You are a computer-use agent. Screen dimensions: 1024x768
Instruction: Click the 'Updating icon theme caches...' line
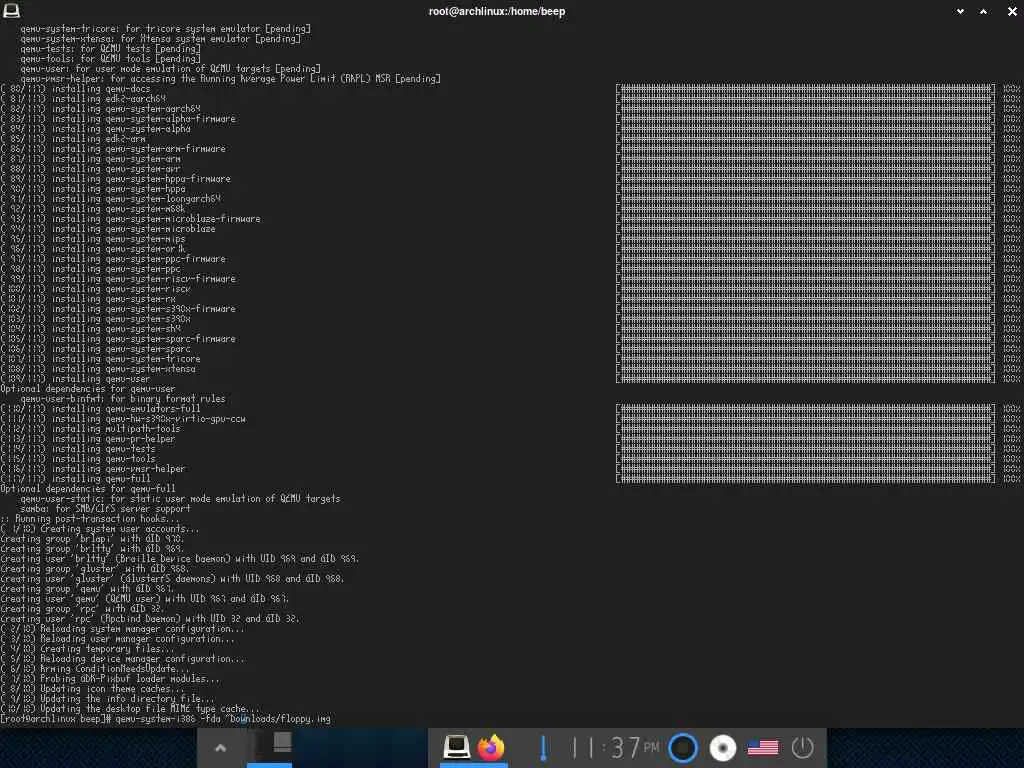[x=93, y=689]
